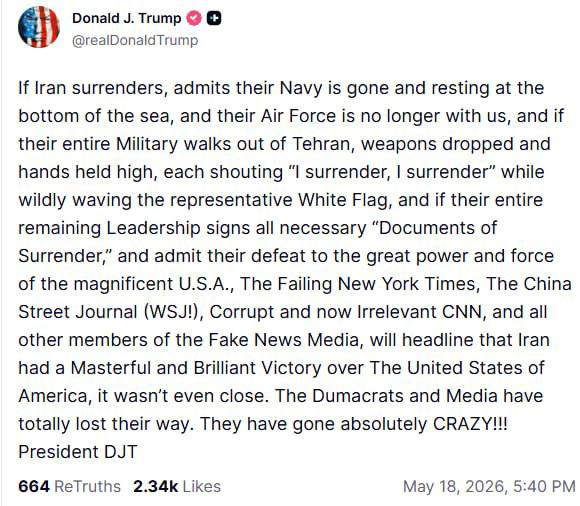Screen dimensions: 580x506
Task: Click the black plus badge icon
Action: click(x=214, y=18)
